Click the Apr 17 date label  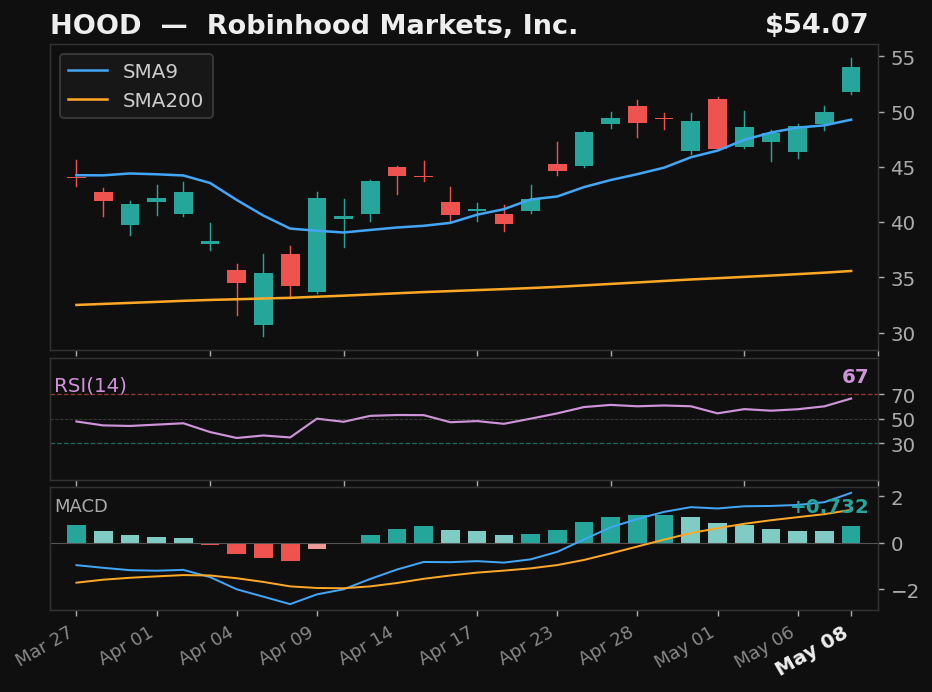click(x=448, y=644)
